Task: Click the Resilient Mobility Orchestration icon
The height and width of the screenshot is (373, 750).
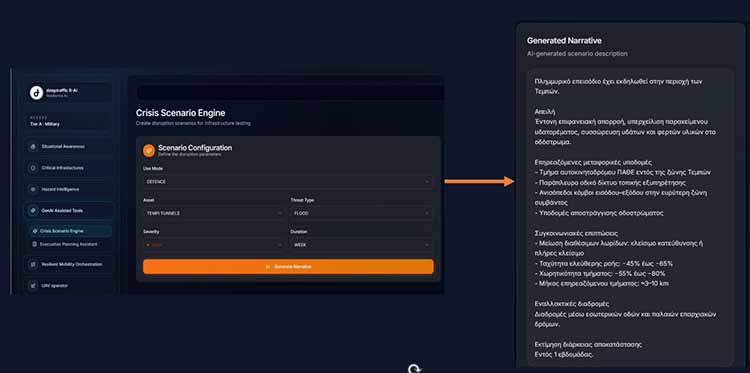Action: (33, 264)
